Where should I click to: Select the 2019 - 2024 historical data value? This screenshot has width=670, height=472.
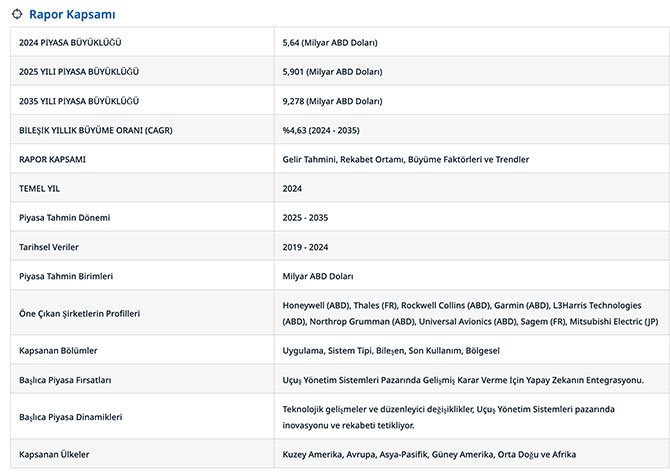pos(305,246)
